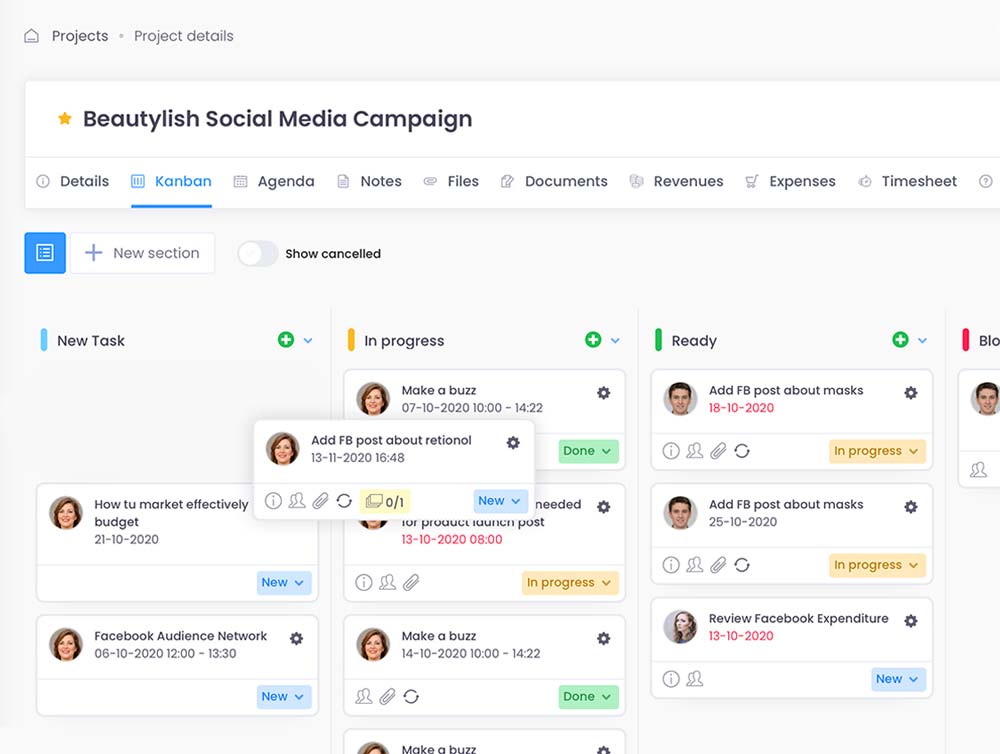Click info icon on Review Facebook Expenditure card
This screenshot has width=1000, height=754.
point(671,679)
